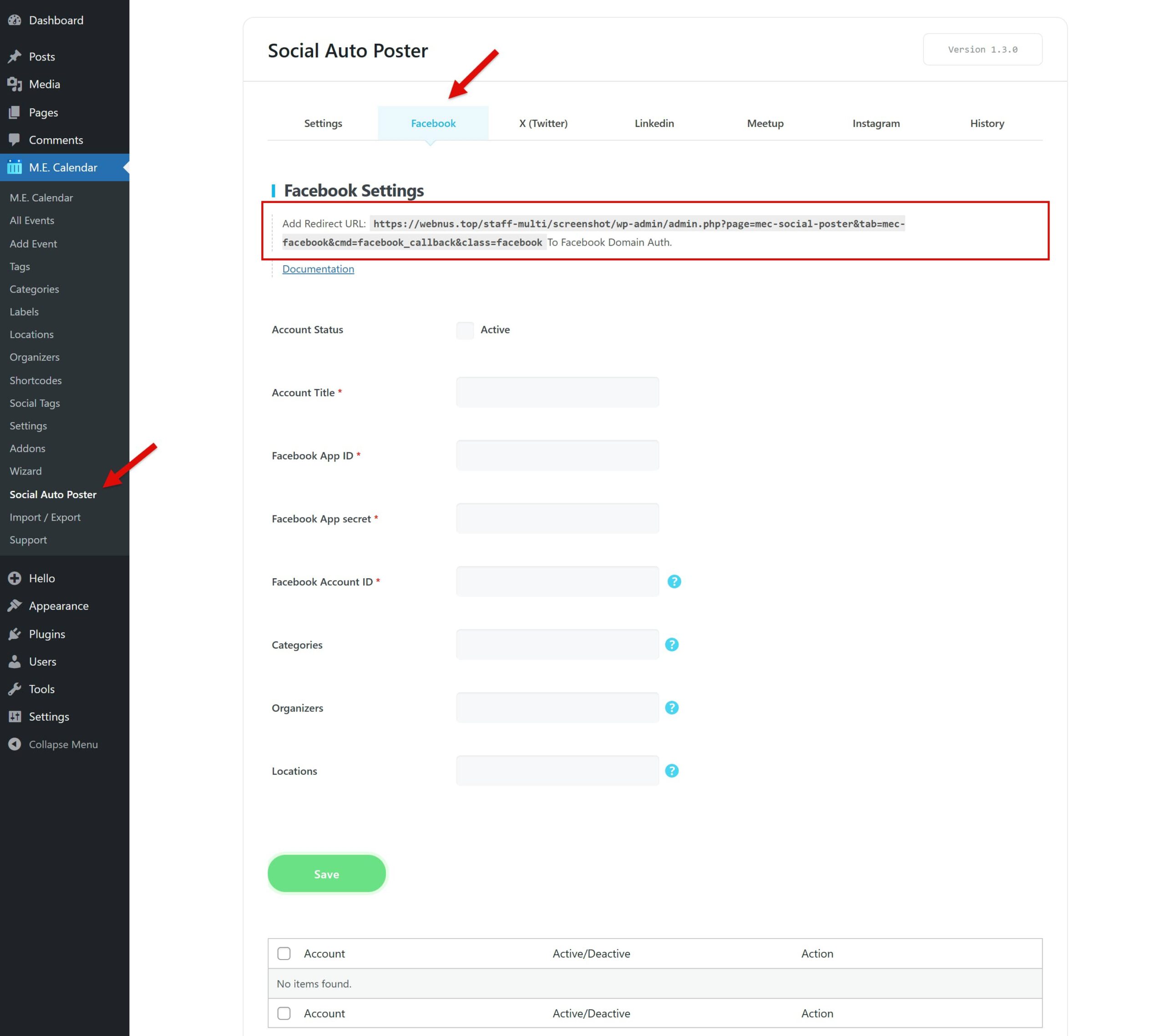Open the Comments section icon
The width and height of the screenshot is (1165, 1036).
pos(14,140)
